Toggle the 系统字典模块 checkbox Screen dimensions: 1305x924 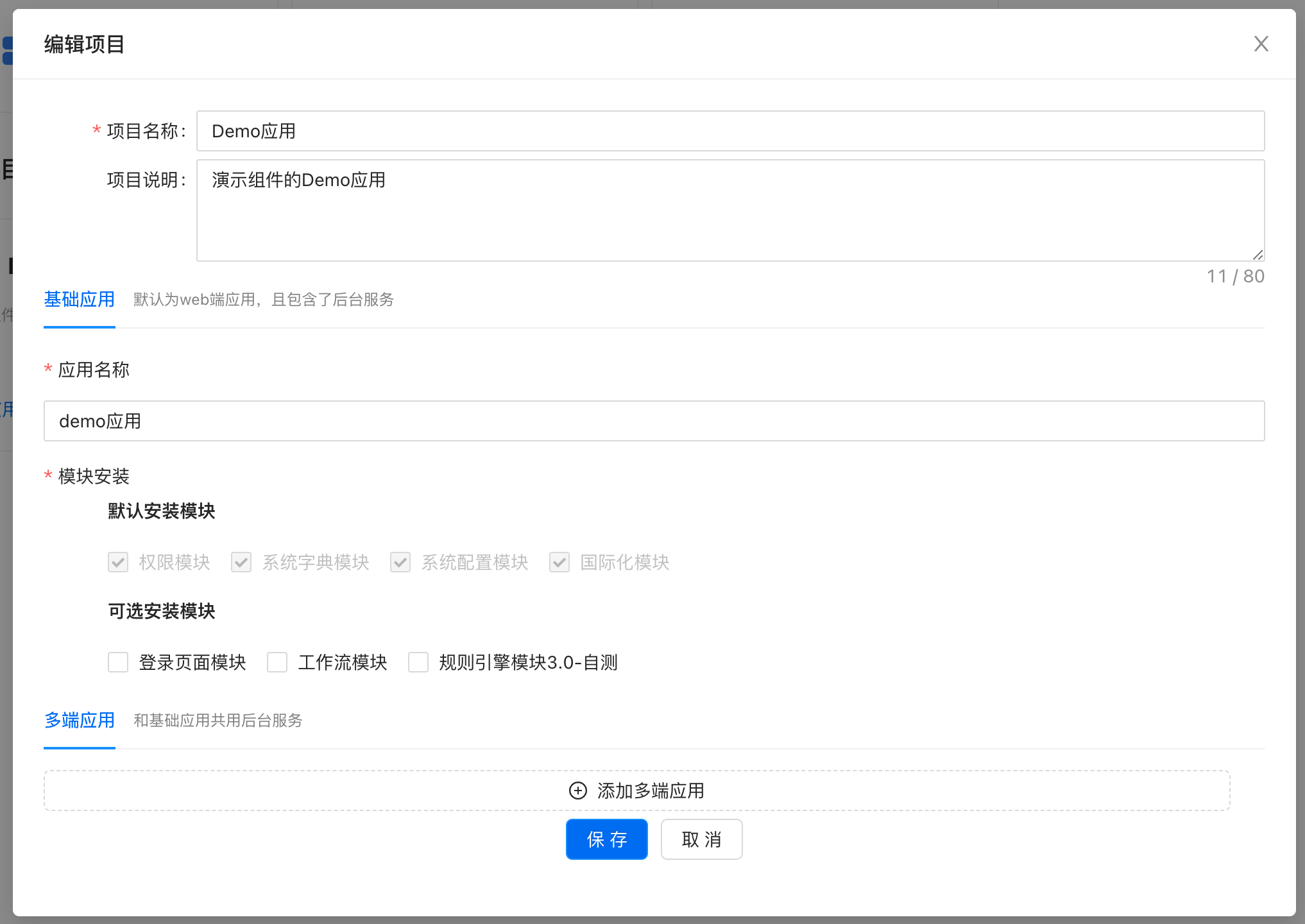241,562
